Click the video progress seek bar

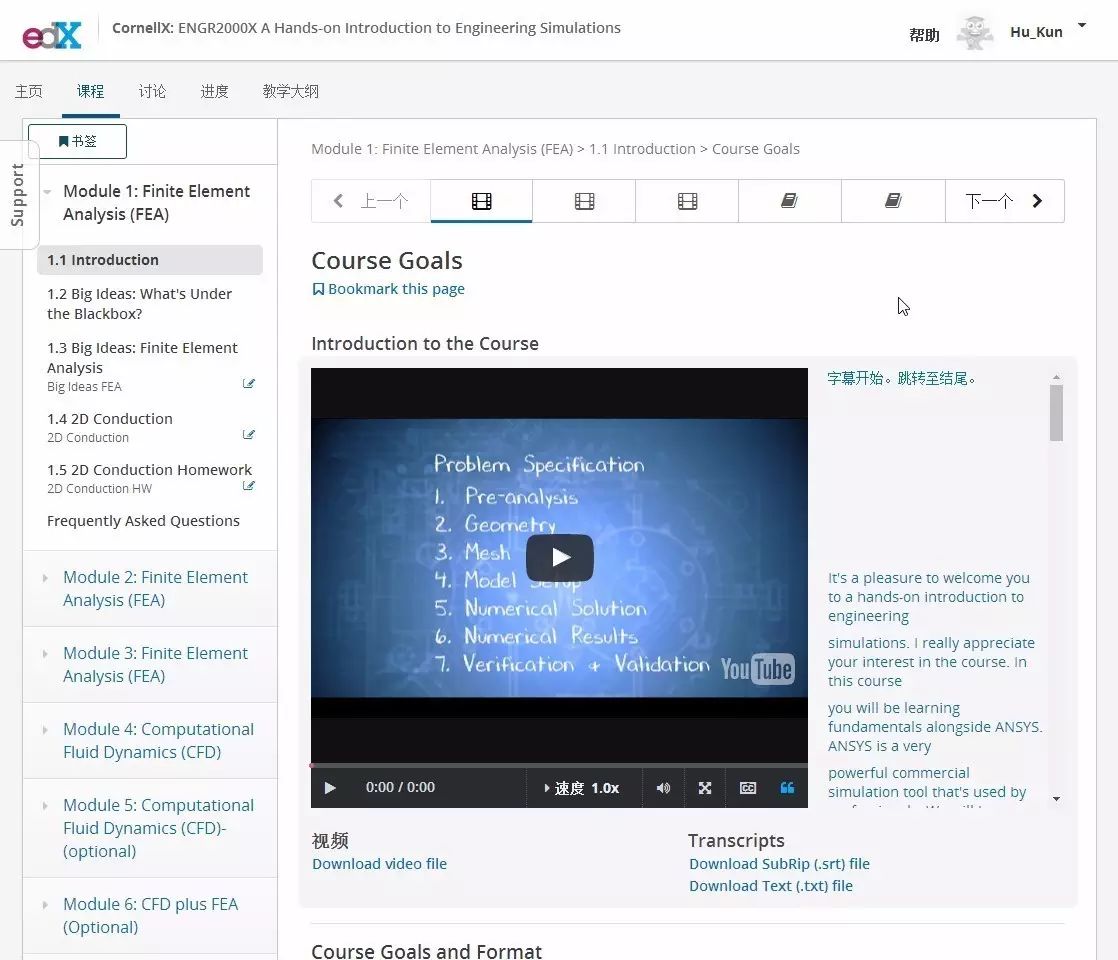[558, 765]
